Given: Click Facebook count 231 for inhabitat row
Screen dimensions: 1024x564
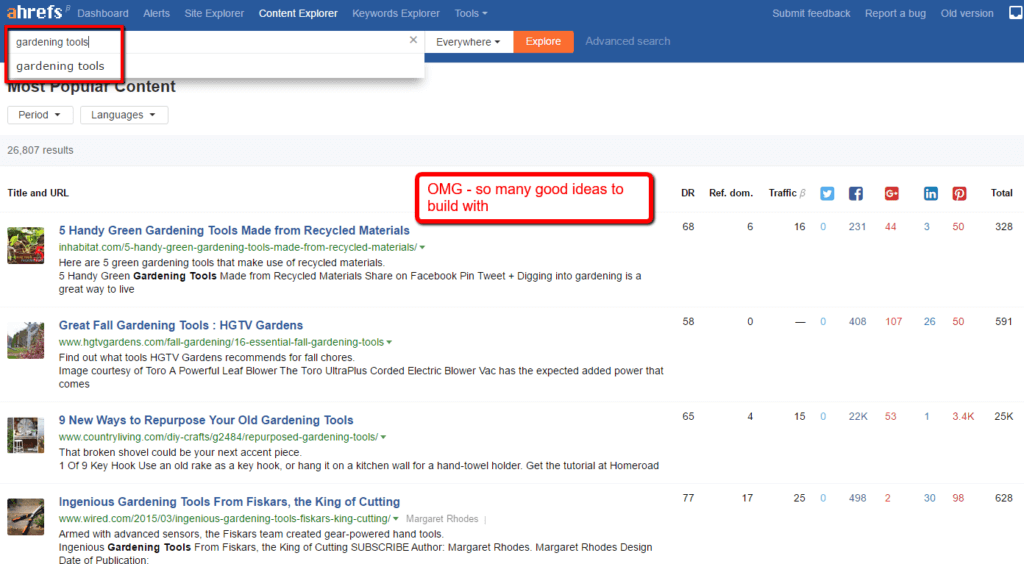Looking at the screenshot, I should [x=857, y=227].
